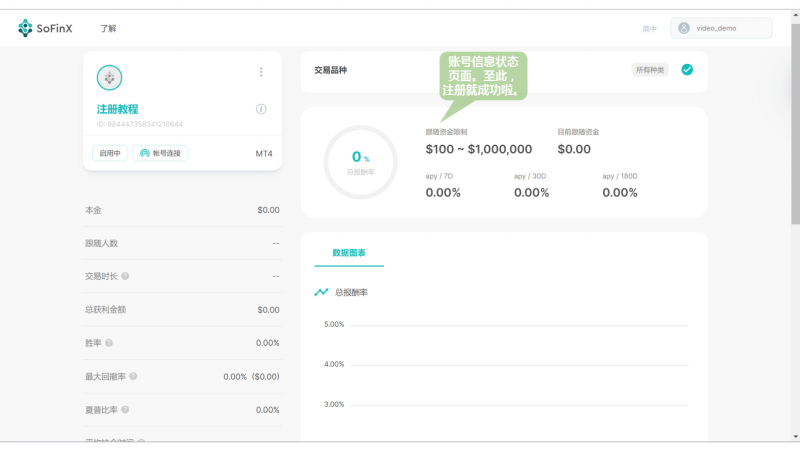800x450 pixels.
Task: Click the 帐号连接 button
Action: 160,153
